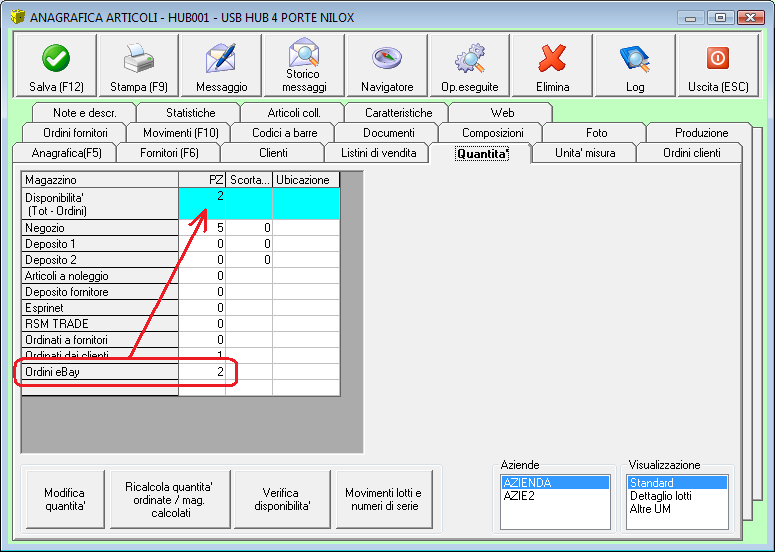Select Dettaglio lotti visualization option
This screenshot has width=775, height=552.
click(x=677, y=496)
